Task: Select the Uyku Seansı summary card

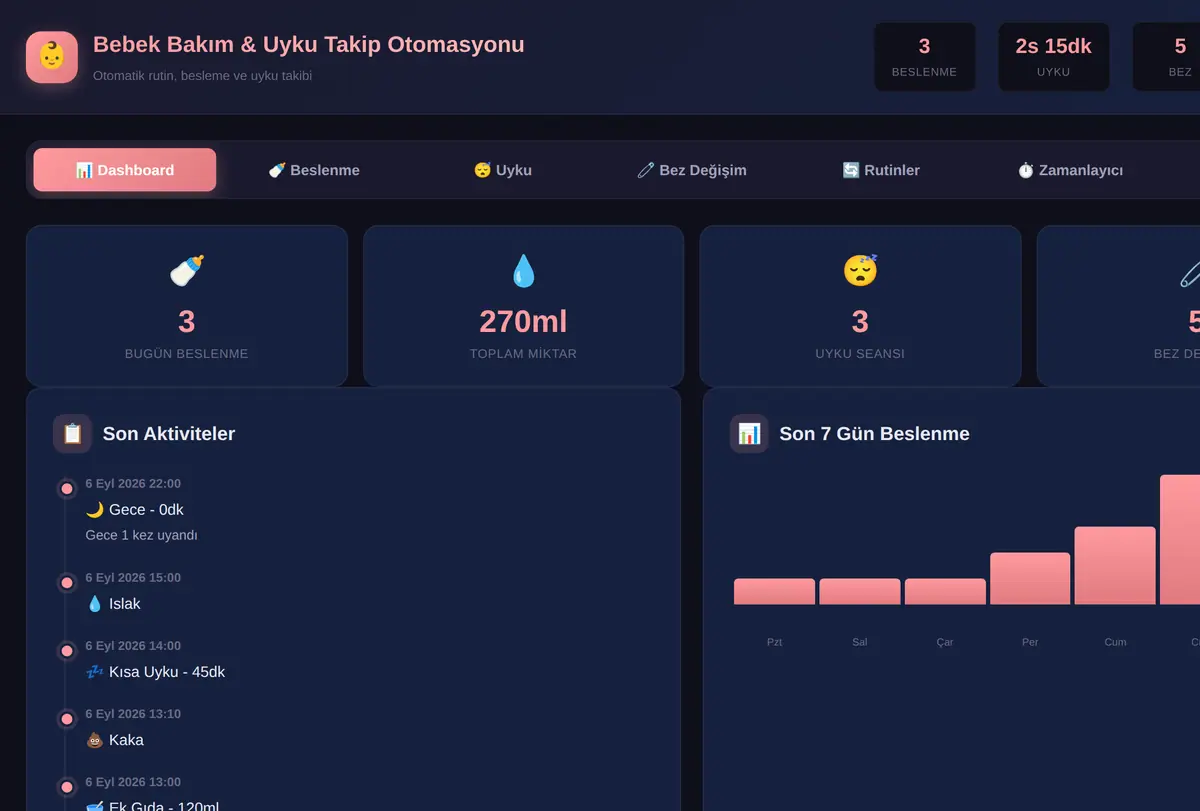Action: pyautogui.click(x=860, y=306)
